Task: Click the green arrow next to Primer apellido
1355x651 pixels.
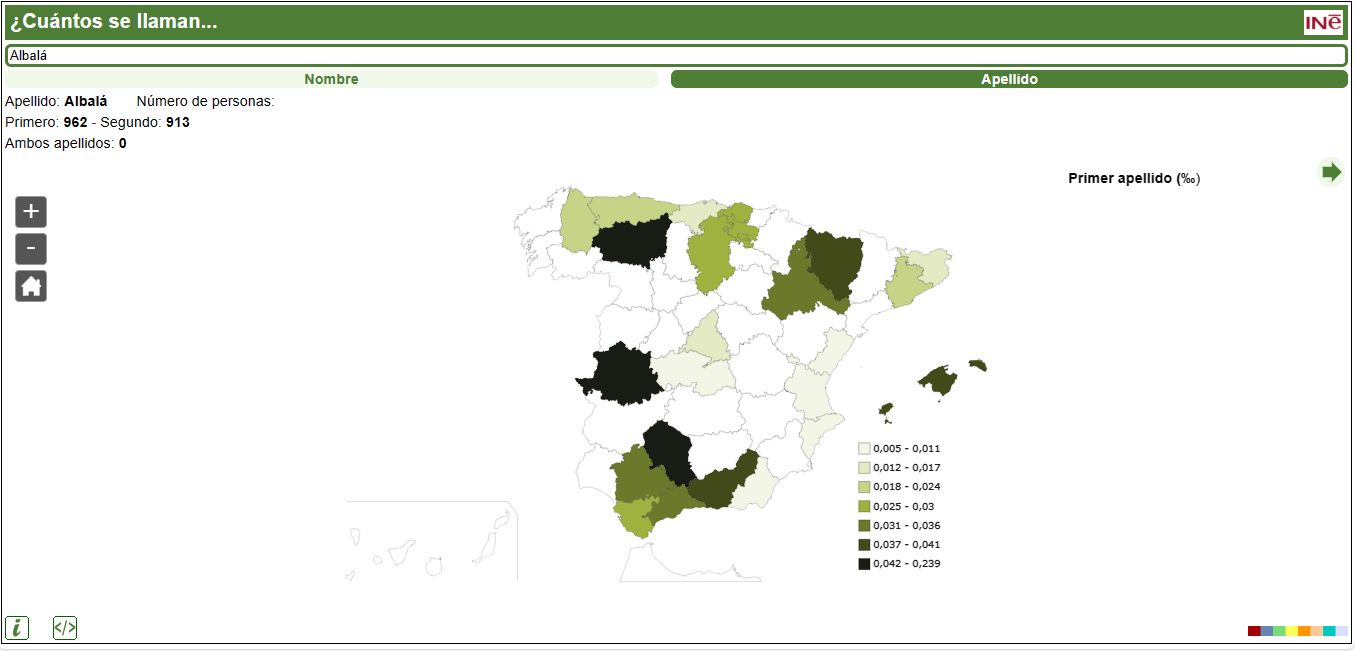Action: coord(1331,172)
